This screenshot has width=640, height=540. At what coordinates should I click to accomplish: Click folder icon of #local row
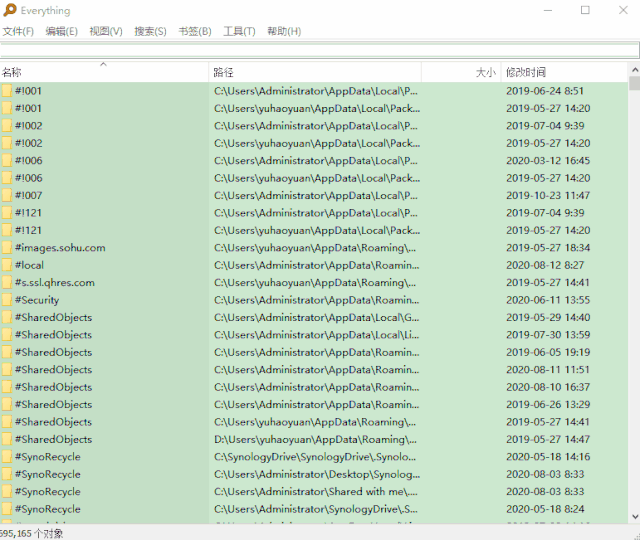[7, 265]
